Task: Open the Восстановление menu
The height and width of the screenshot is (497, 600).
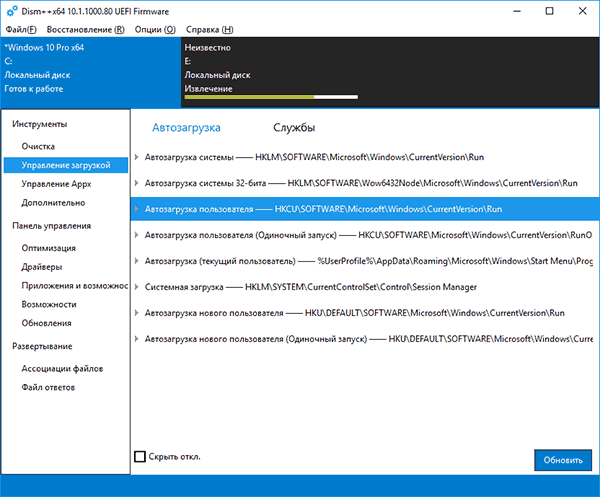Action: (x=86, y=29)
